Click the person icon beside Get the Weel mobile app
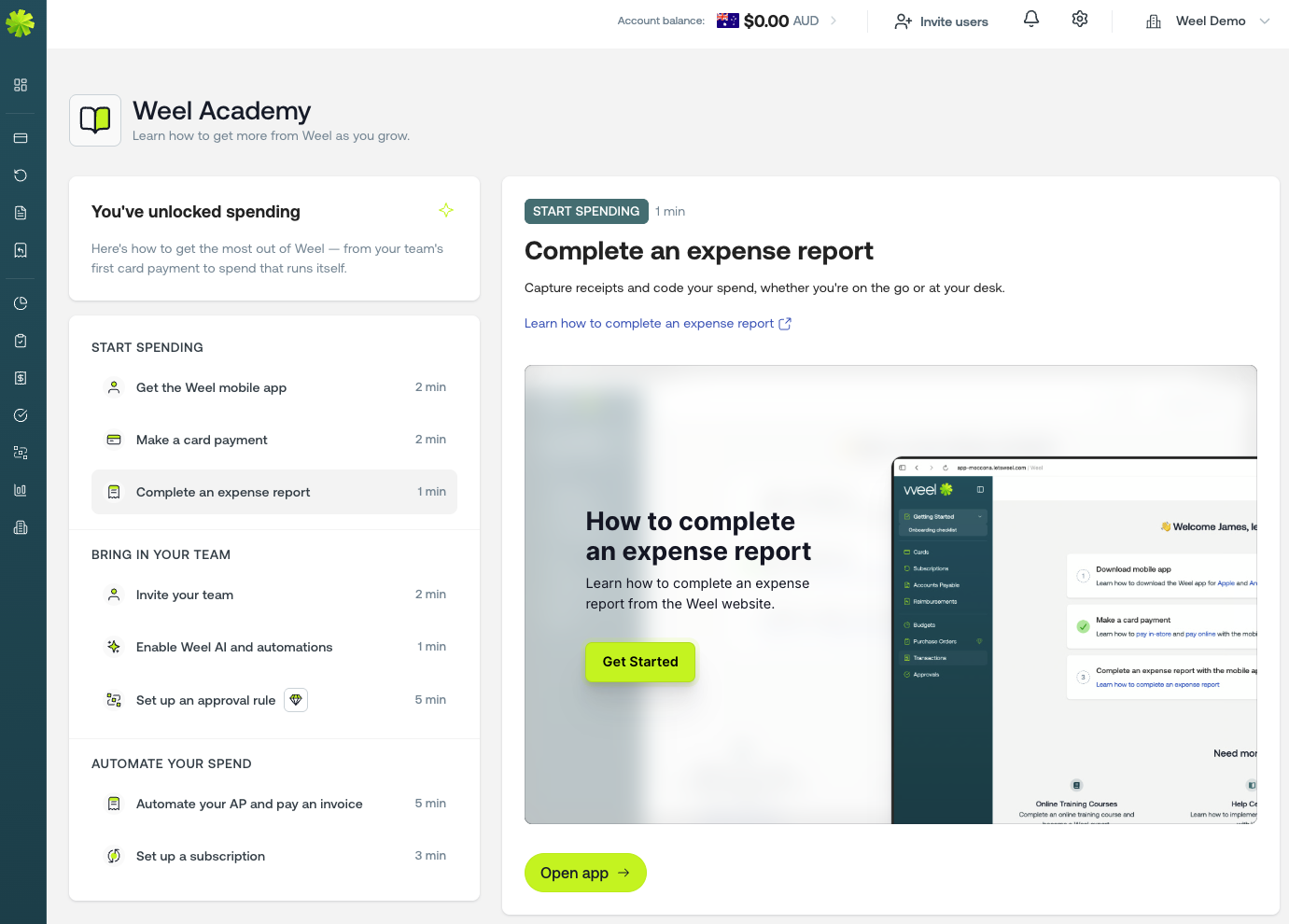1289x924 pixels. [x=114, y=387]
